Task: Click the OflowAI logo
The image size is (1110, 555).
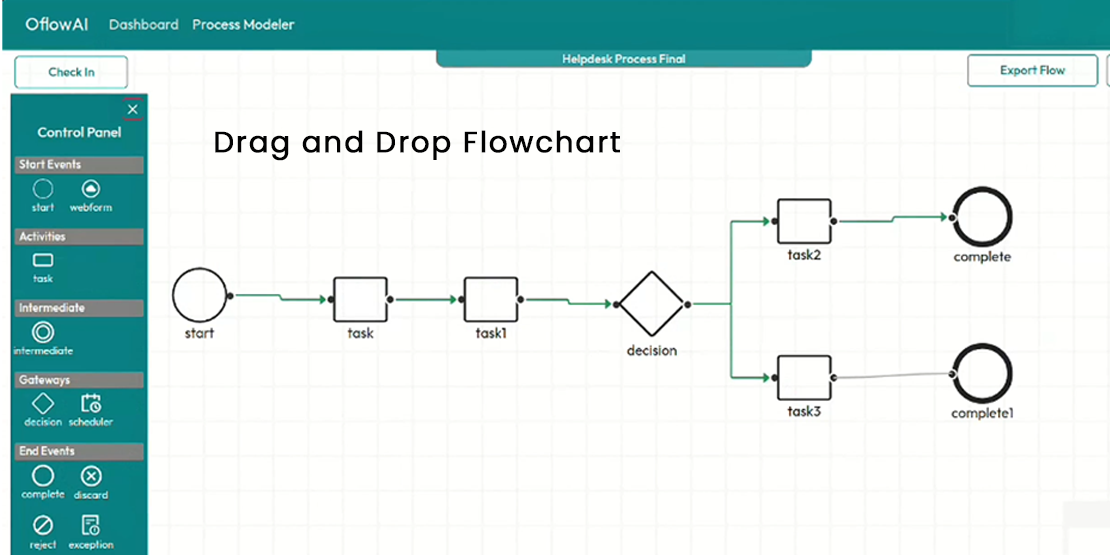Action: point(57,24)
